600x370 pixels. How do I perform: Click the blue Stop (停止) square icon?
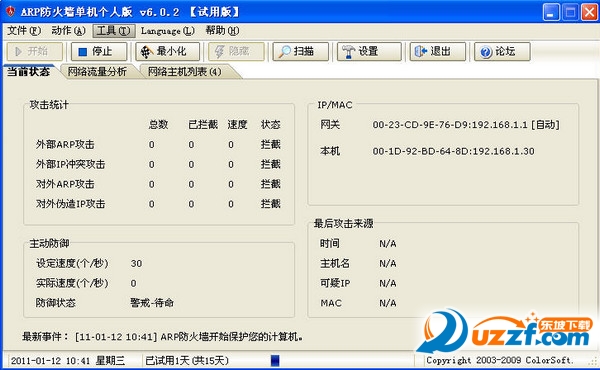click(82, 52)
